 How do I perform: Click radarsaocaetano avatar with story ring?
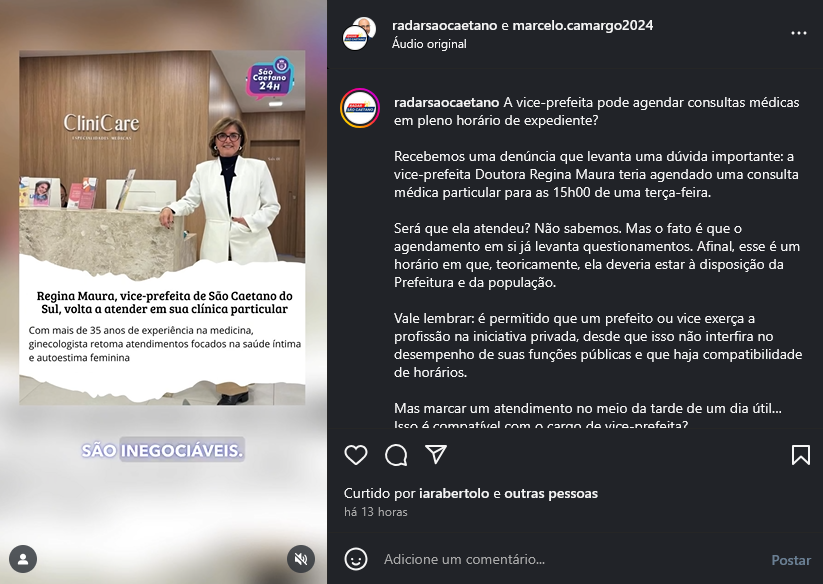coord(360,109)
